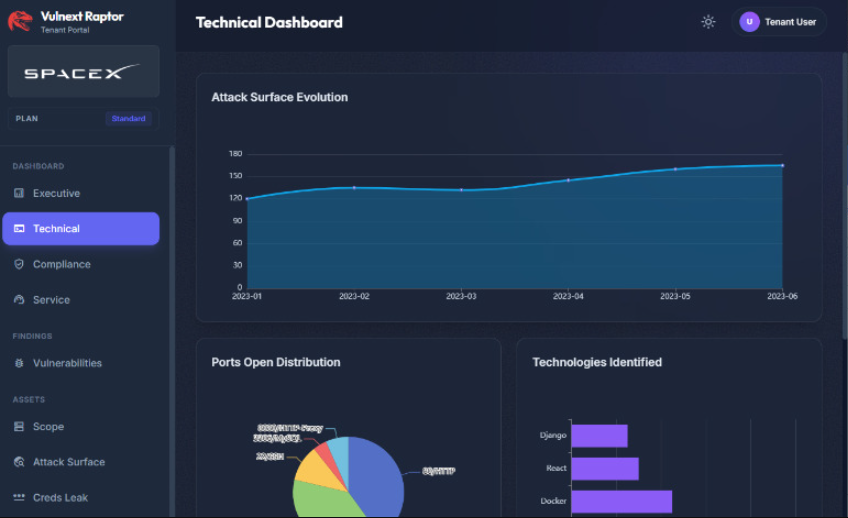
Task: Click the 2023-01 data point on chart
Action: (248, 199)
